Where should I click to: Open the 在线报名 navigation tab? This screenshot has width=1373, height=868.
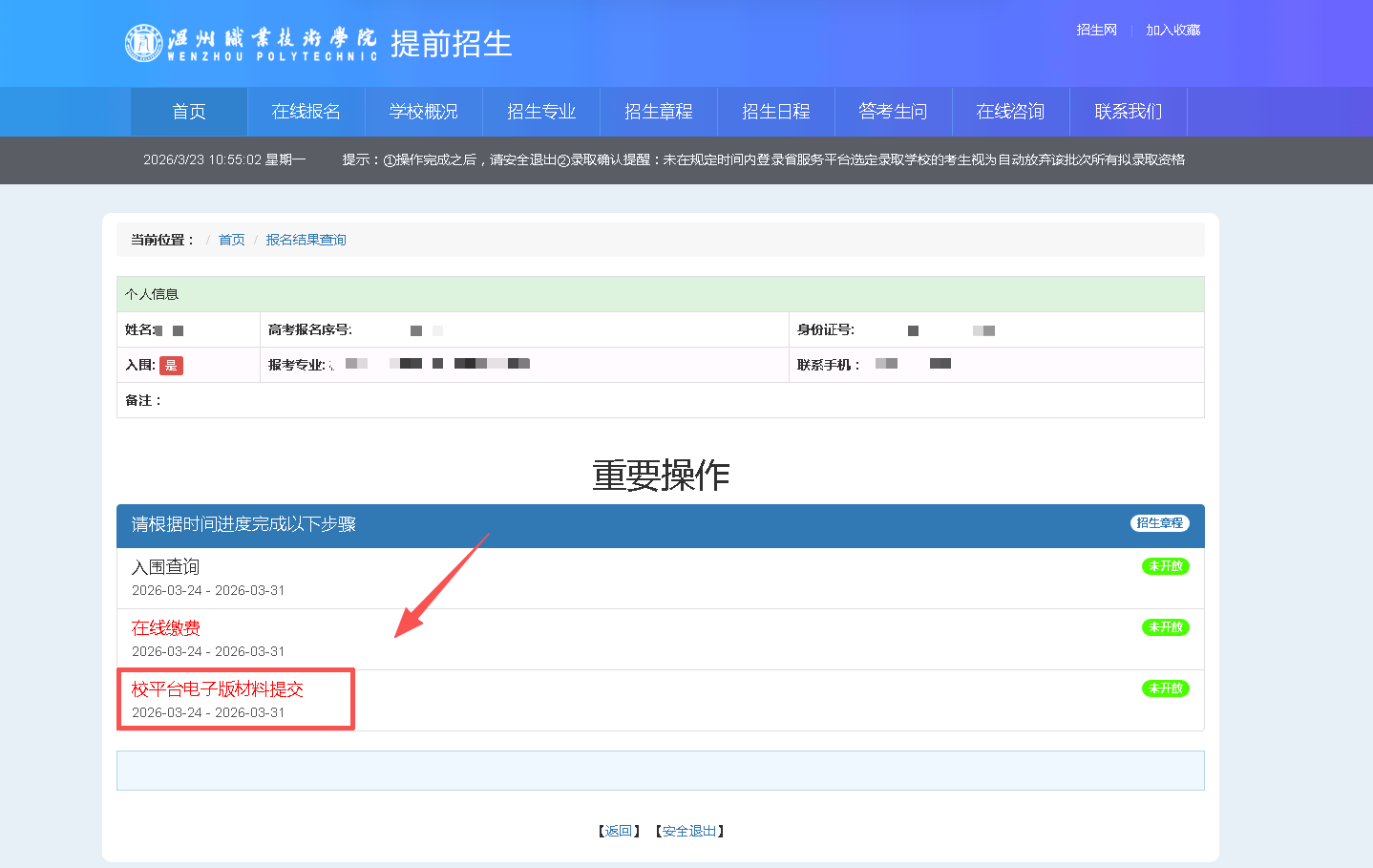coord(306,112)
